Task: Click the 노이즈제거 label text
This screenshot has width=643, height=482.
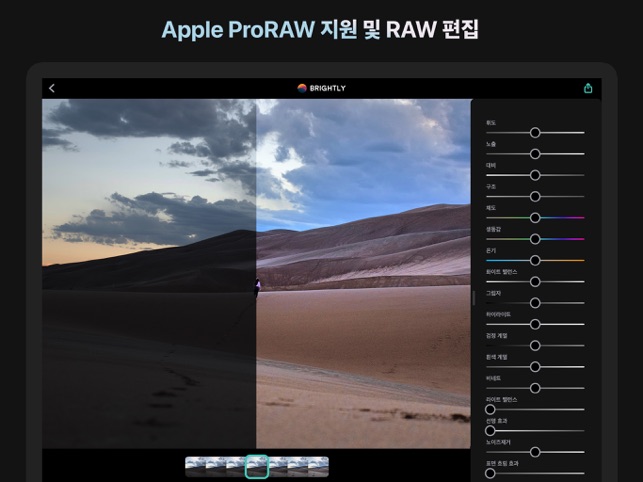Action: pyautogui.click(x=498, y=442)
